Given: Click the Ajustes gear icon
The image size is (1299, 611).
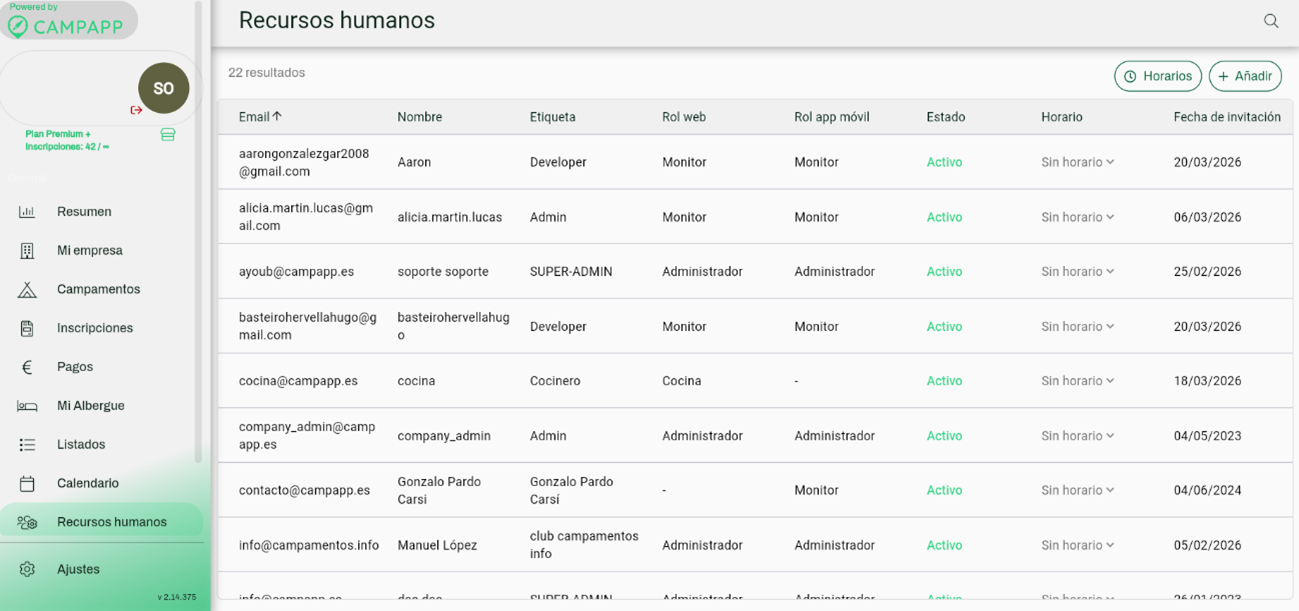Looking at the screenshot, I should (27, 569).
